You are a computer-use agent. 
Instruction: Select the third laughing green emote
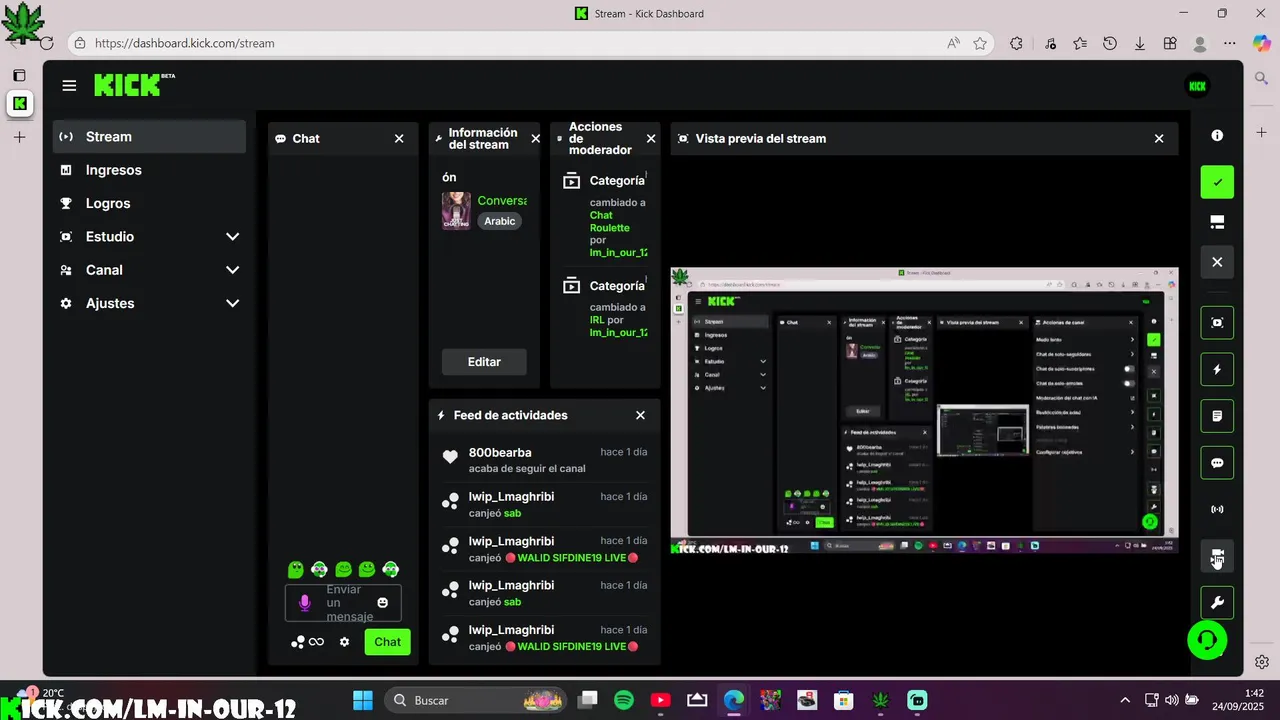[x=343, y=569]
